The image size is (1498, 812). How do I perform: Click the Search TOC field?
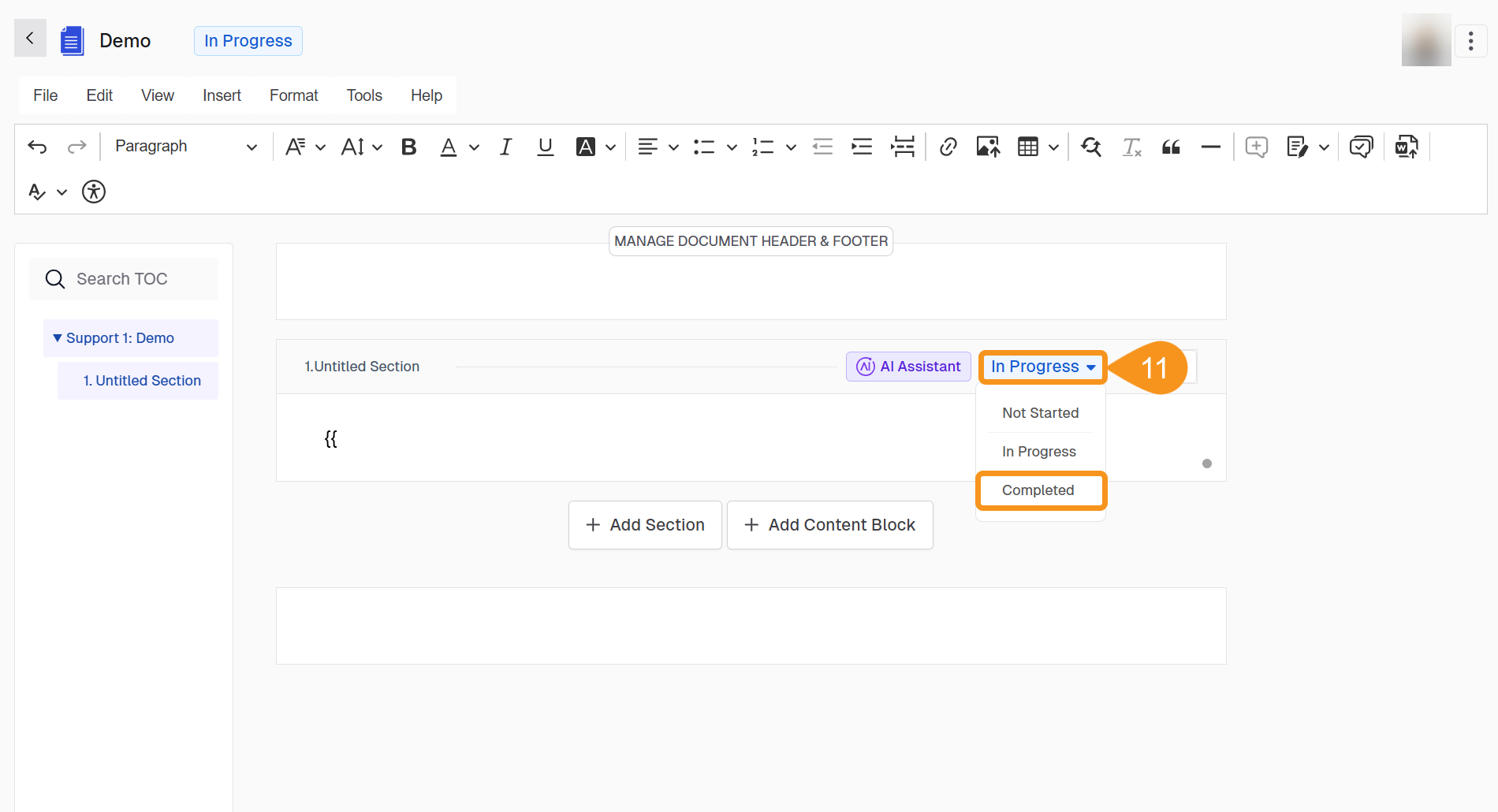point(124,279)
